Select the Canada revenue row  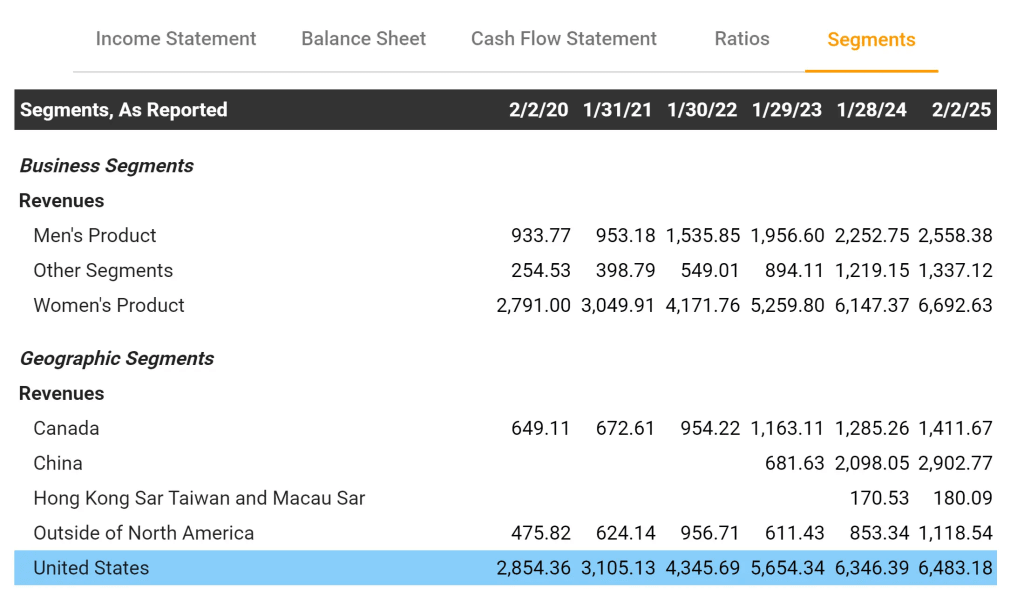(66, 429)
